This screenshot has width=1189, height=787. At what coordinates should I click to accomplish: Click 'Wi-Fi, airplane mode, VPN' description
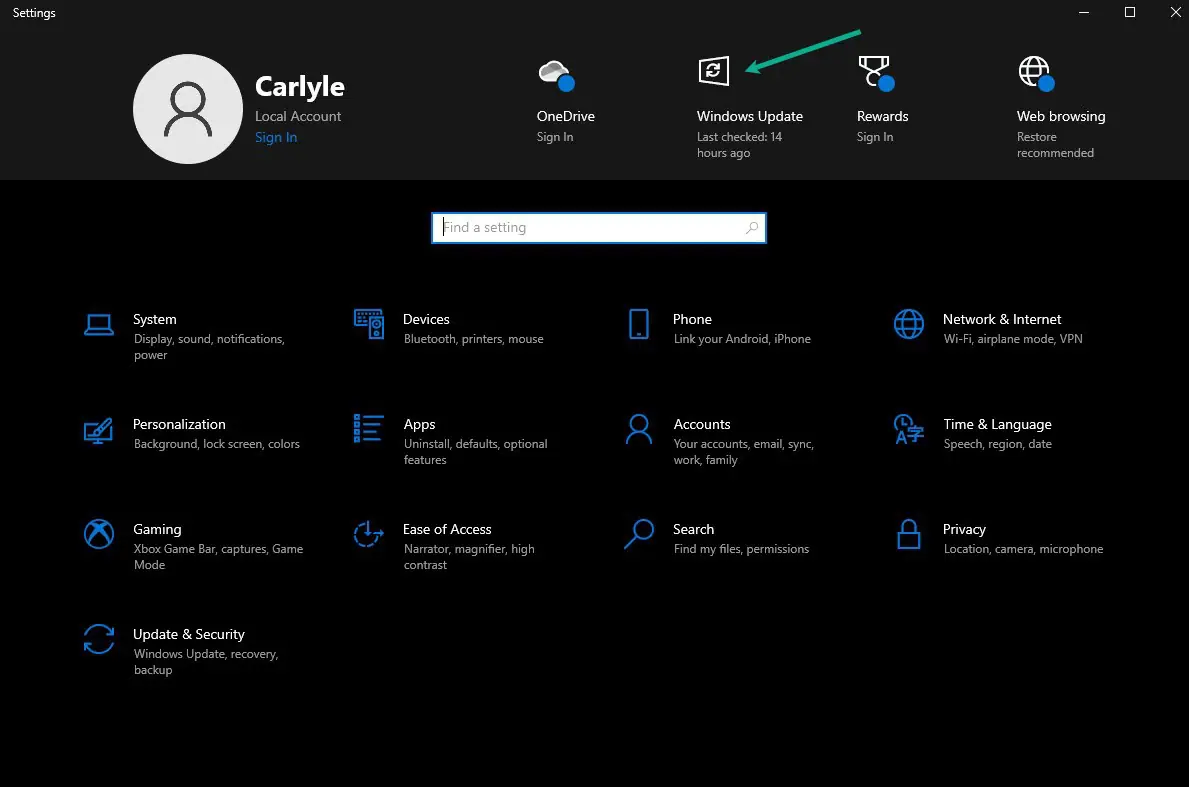(1012, 339)
